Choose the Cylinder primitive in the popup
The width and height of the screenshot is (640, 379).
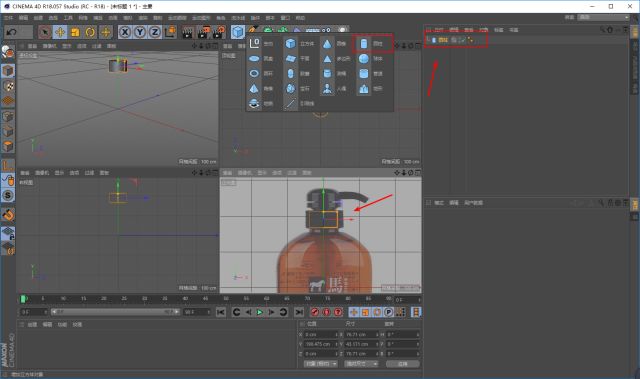(364, 43)
